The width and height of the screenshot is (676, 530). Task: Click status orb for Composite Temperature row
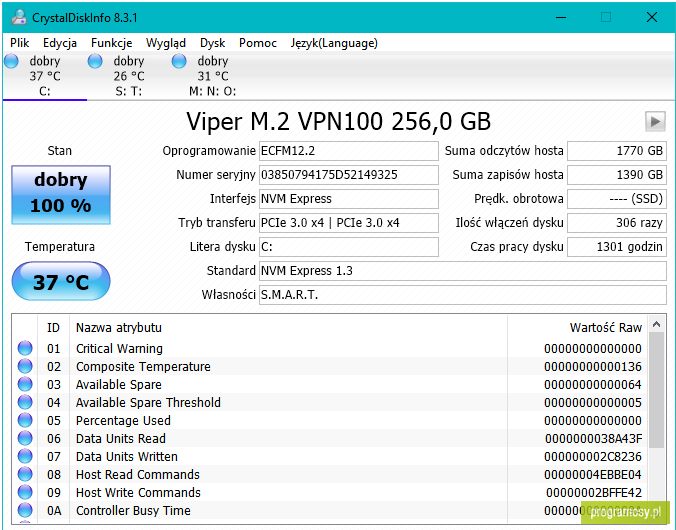(25, 366)
